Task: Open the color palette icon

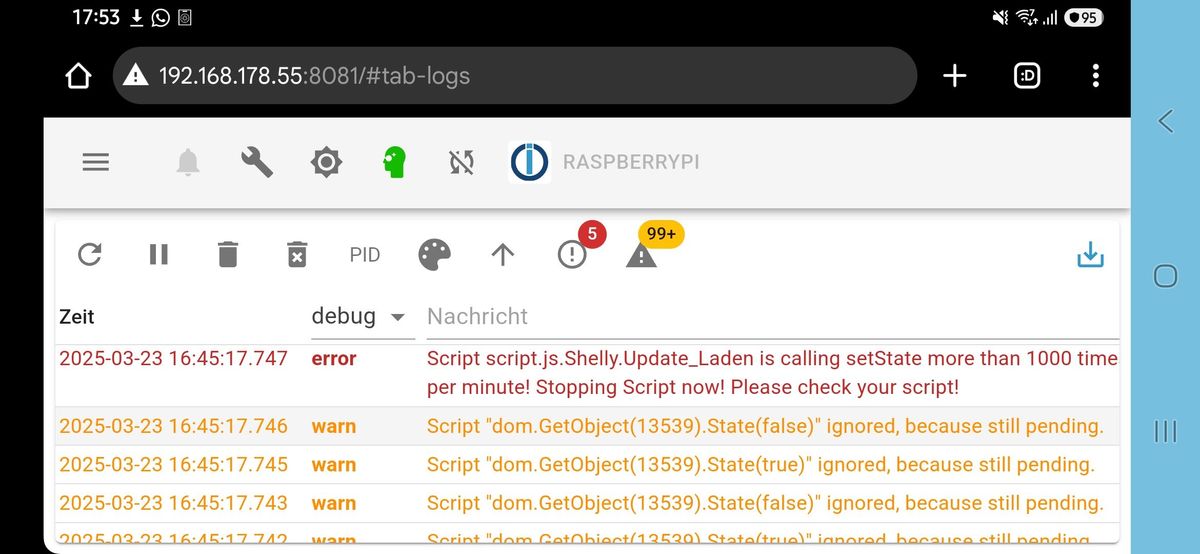Action: coord(434,255)
